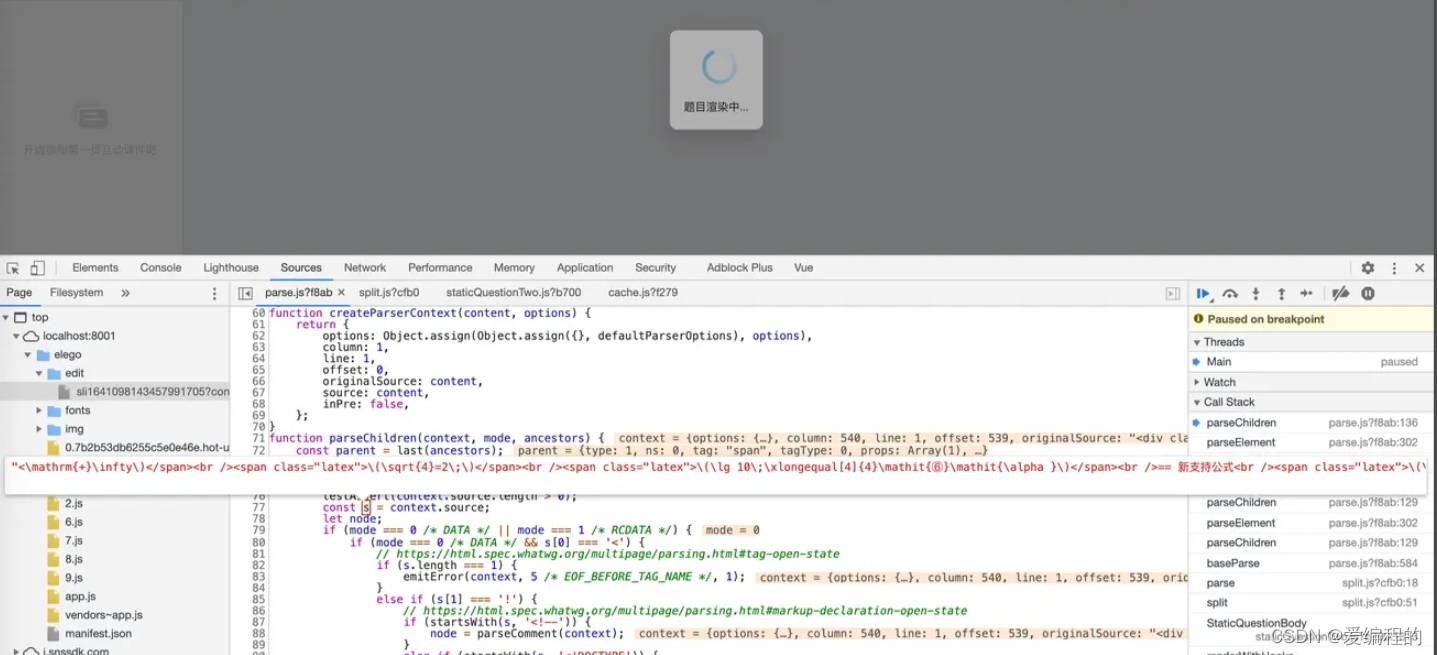This screenshot has width=1437, height=655.
Task: Select the Filesystem navigator tab
Action: pos(77,293)
